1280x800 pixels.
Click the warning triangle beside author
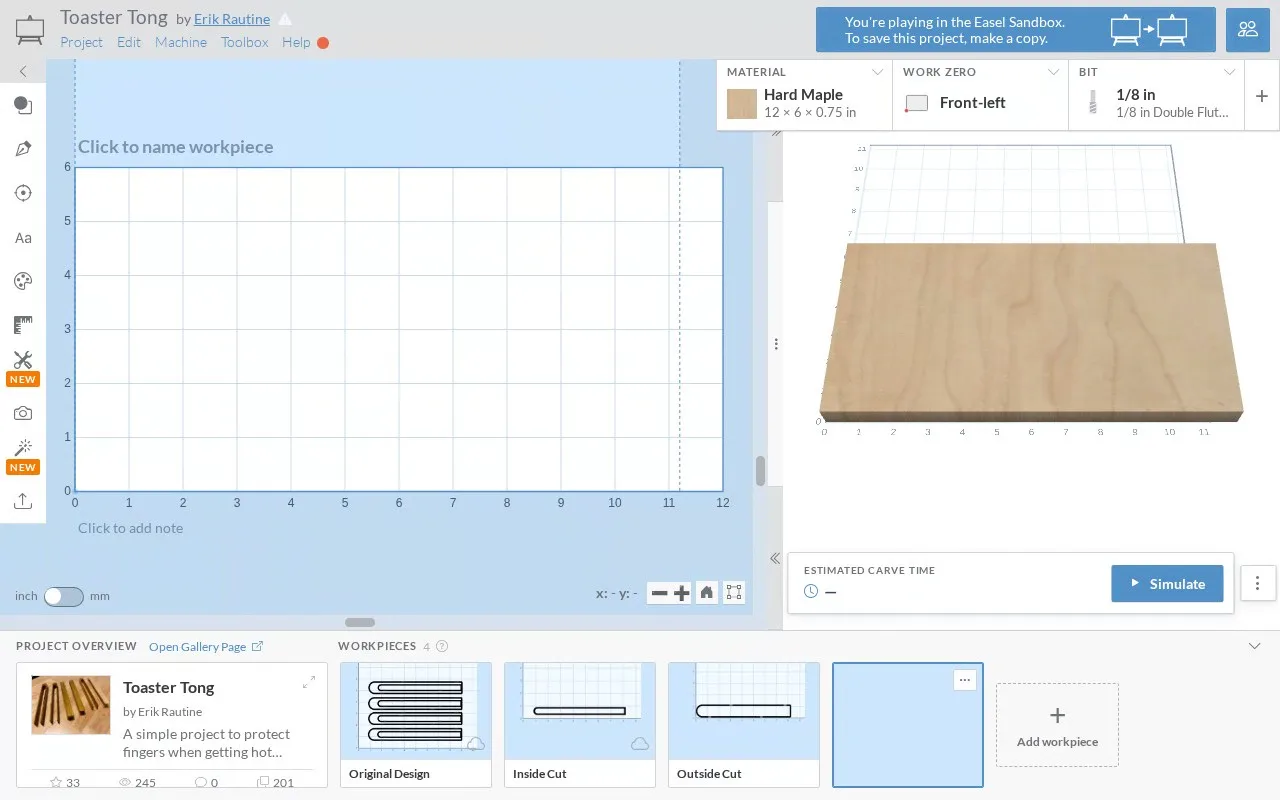pos(285,19)
